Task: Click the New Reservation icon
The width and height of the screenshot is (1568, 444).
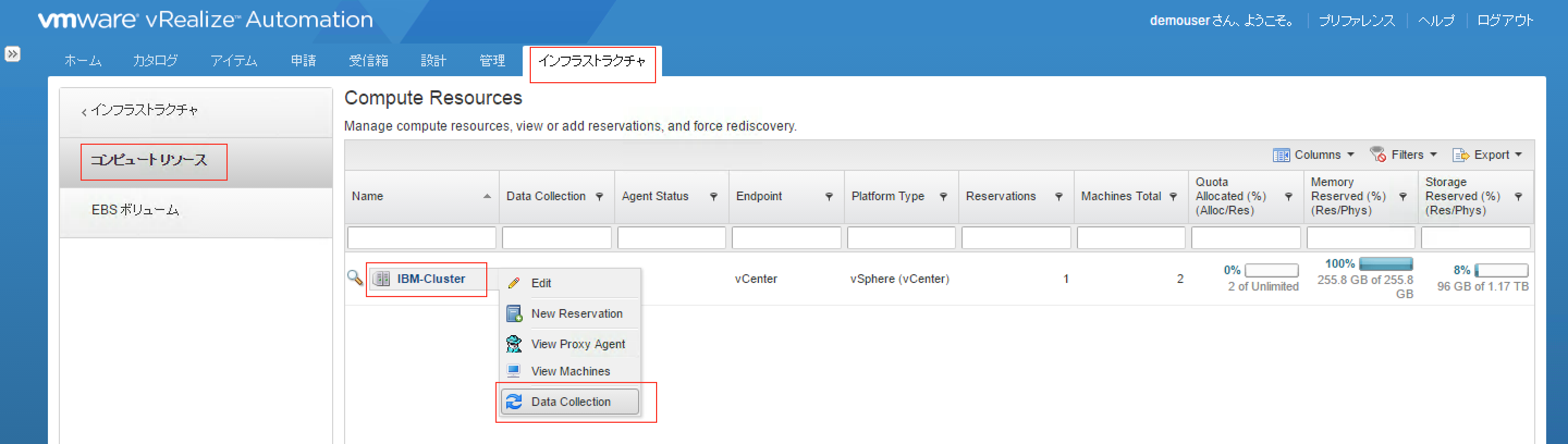Action: (x=514, y=313)
